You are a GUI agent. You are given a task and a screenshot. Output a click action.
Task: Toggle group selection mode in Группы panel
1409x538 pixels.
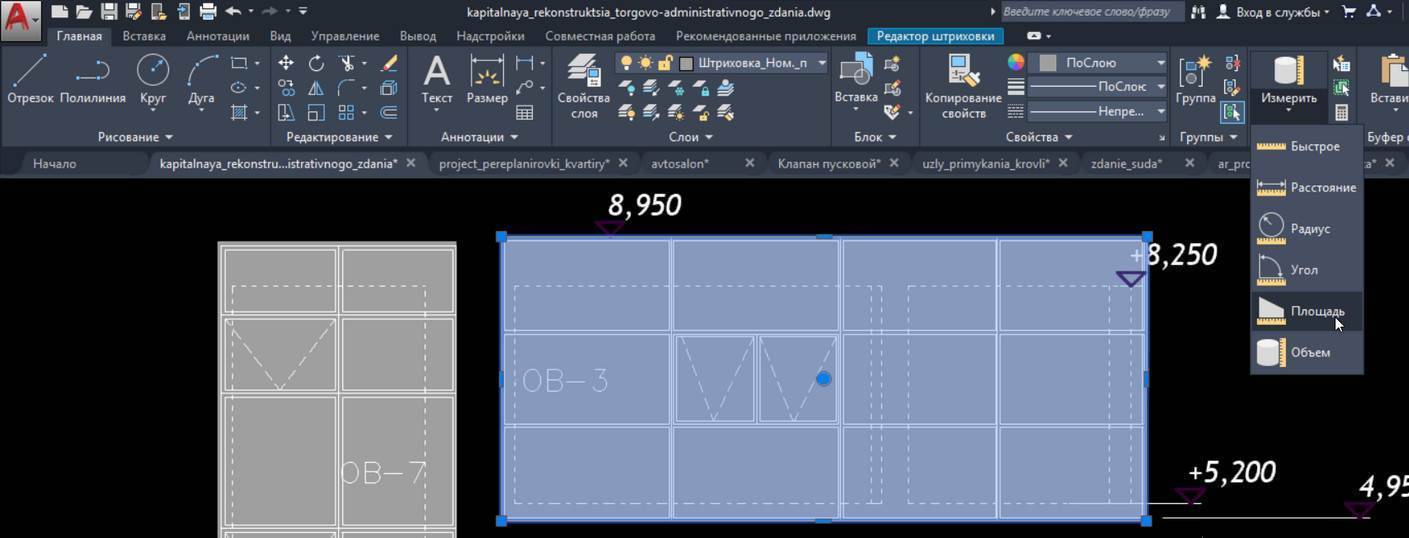(1232, 111)
